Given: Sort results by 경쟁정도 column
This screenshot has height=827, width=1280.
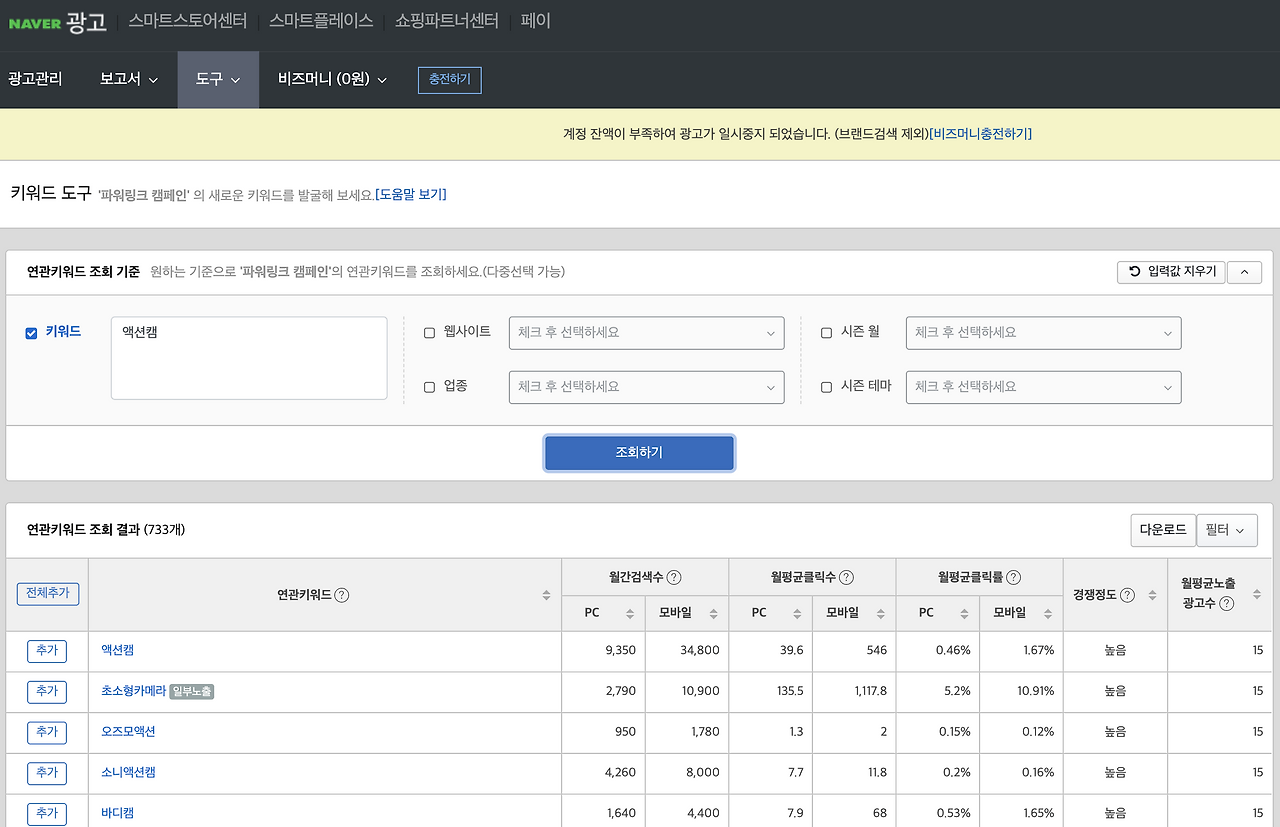Looking at the screenshot, I should click(1152, 595).
